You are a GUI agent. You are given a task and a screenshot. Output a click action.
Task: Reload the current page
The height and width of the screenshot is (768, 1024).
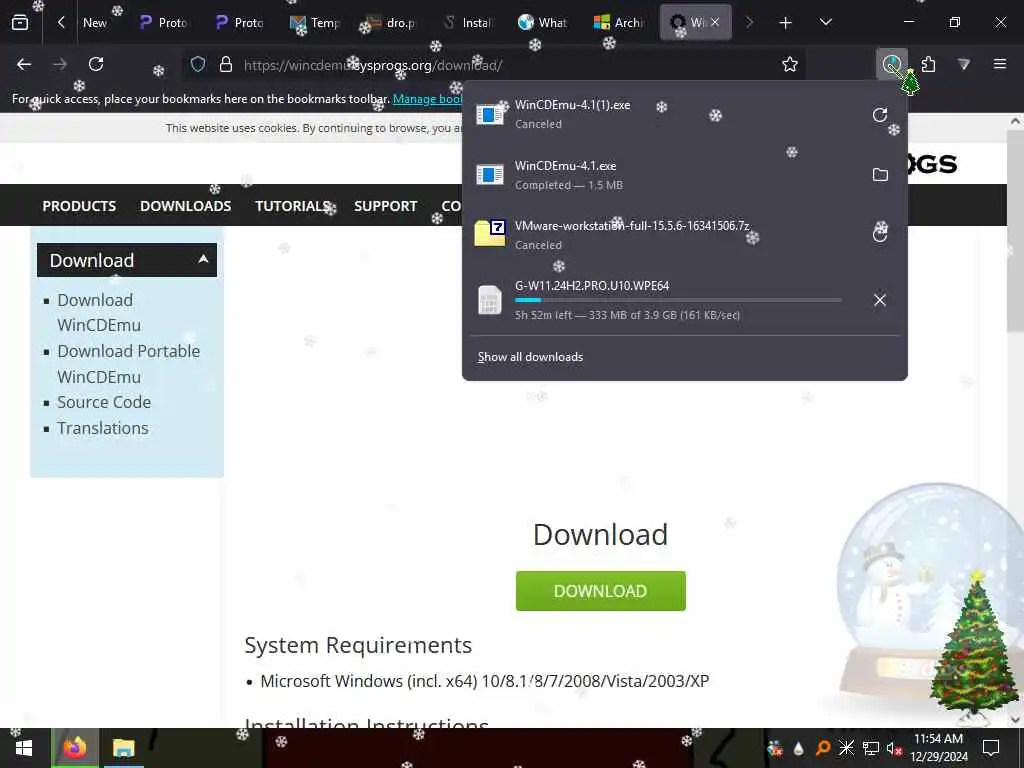pos(96,64)
